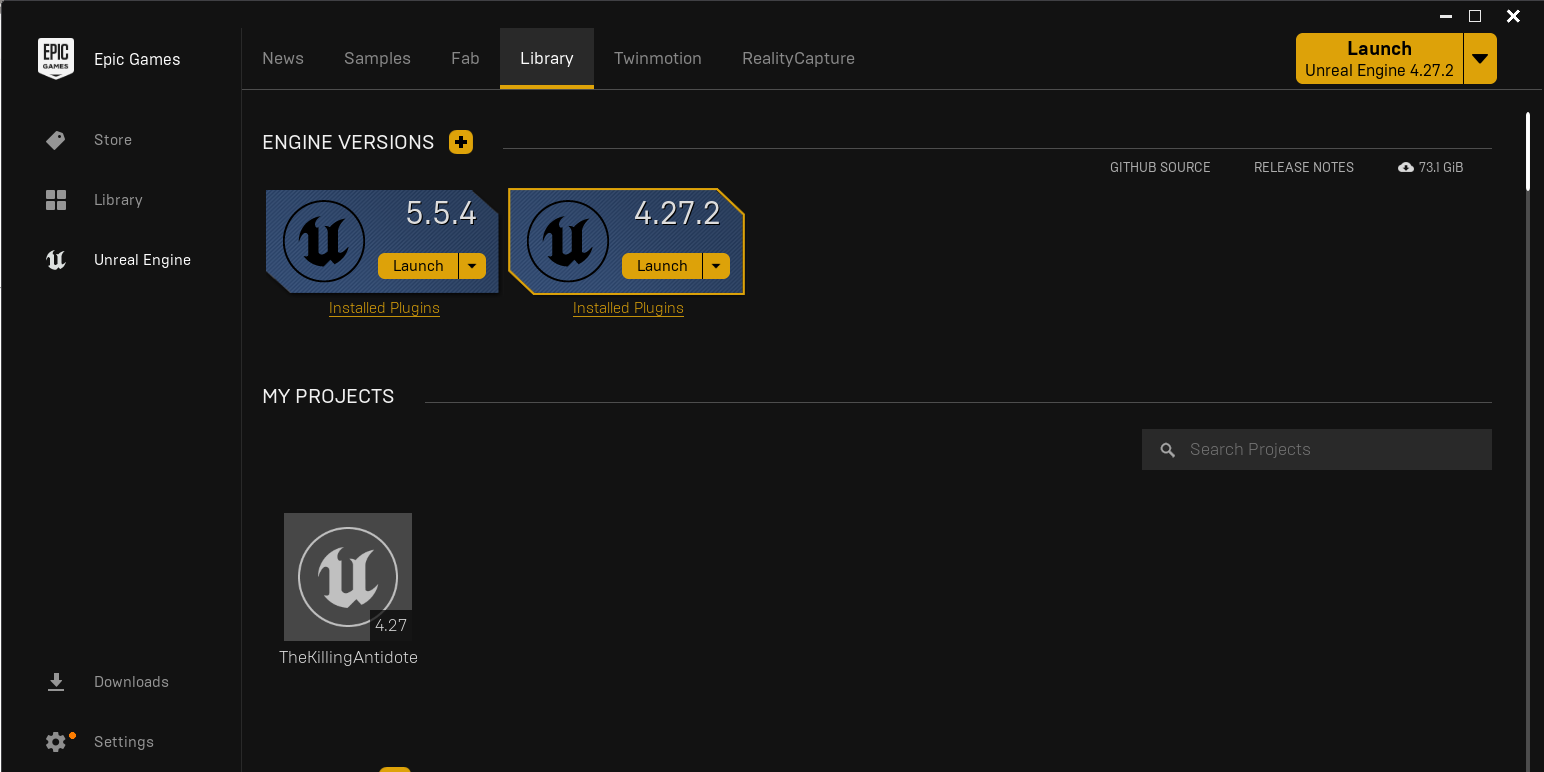The width and height of the screenshot is (1544, 772).
Task: Open the GitHub Source link
Action: [x=1160, y=168]
